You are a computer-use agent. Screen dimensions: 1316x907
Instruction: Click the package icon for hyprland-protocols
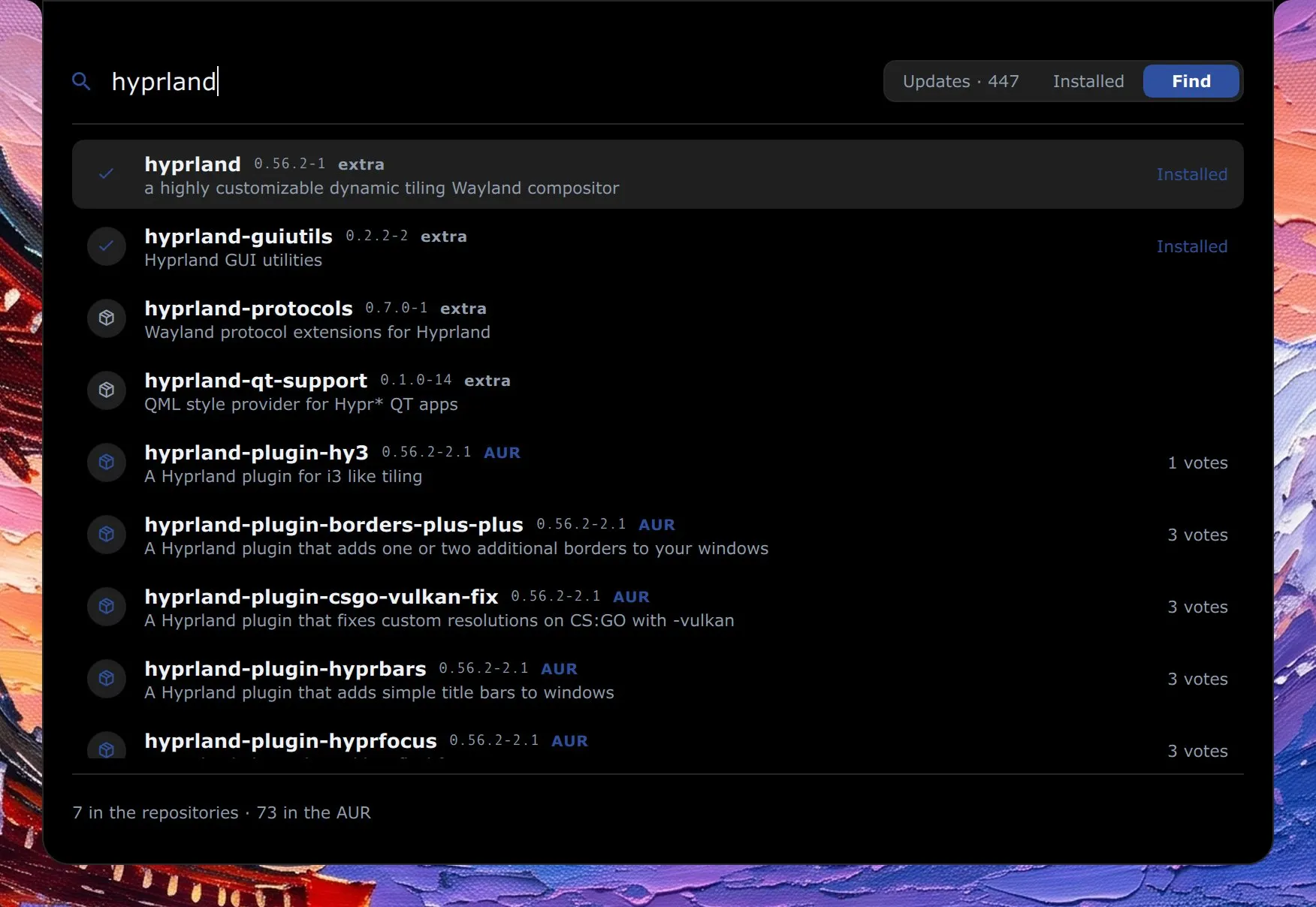(x=107, y=318)
